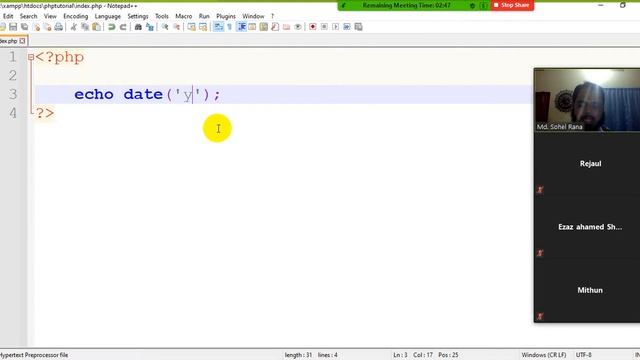
Task: Click the green Undo arrow icon
Action: click(111, 27)
